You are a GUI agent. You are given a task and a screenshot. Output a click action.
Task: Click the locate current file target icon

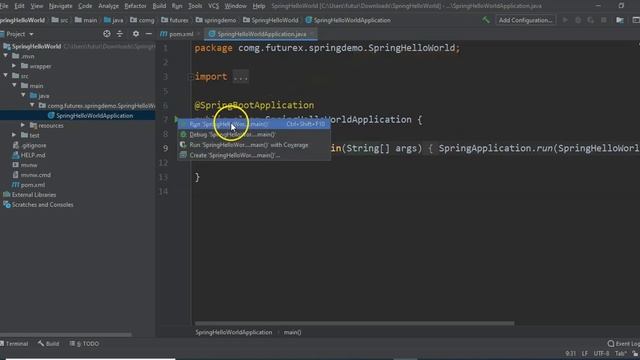coord(107,34)
